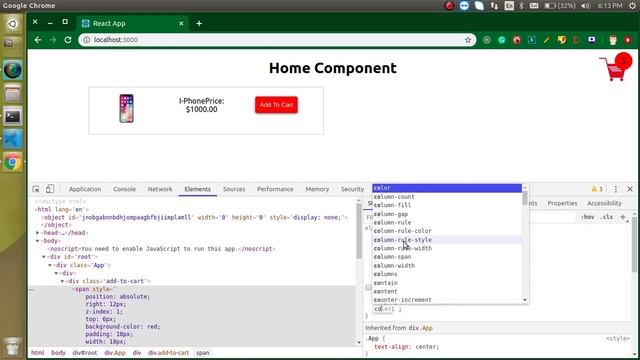Switch to the Memory tab
This screenshot has height=360, width=640.
pos(317,189)
